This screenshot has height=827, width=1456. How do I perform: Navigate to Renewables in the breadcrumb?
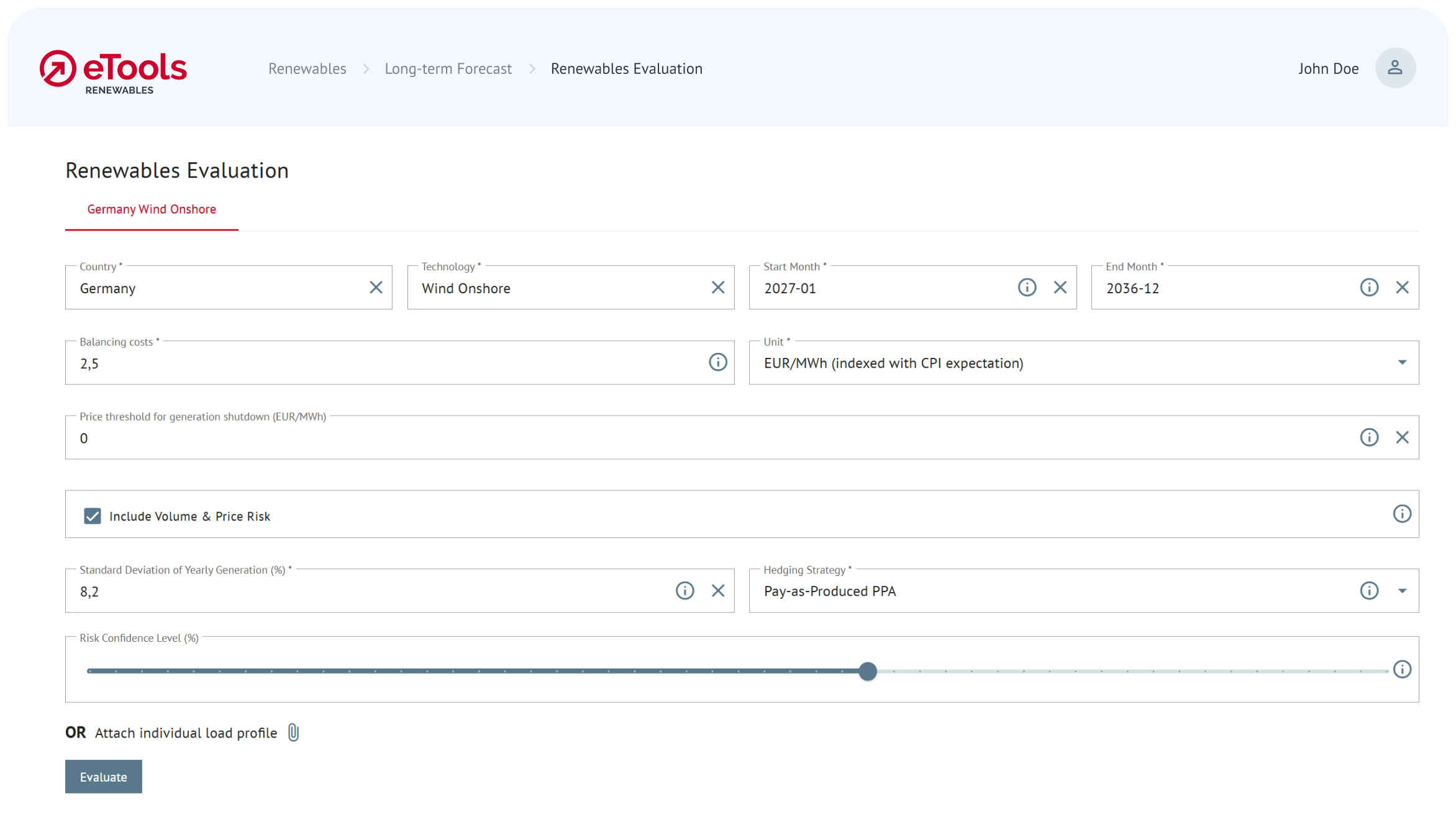click(307, 68)
